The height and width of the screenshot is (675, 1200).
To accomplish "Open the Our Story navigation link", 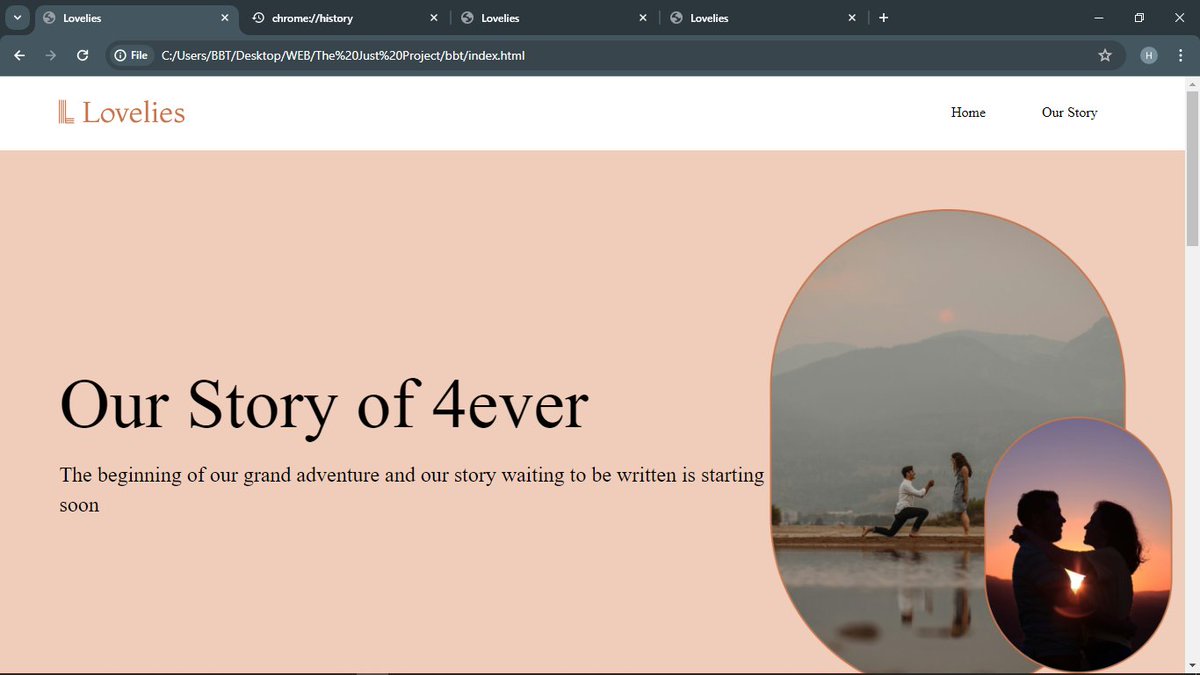I will (1069, 112).
